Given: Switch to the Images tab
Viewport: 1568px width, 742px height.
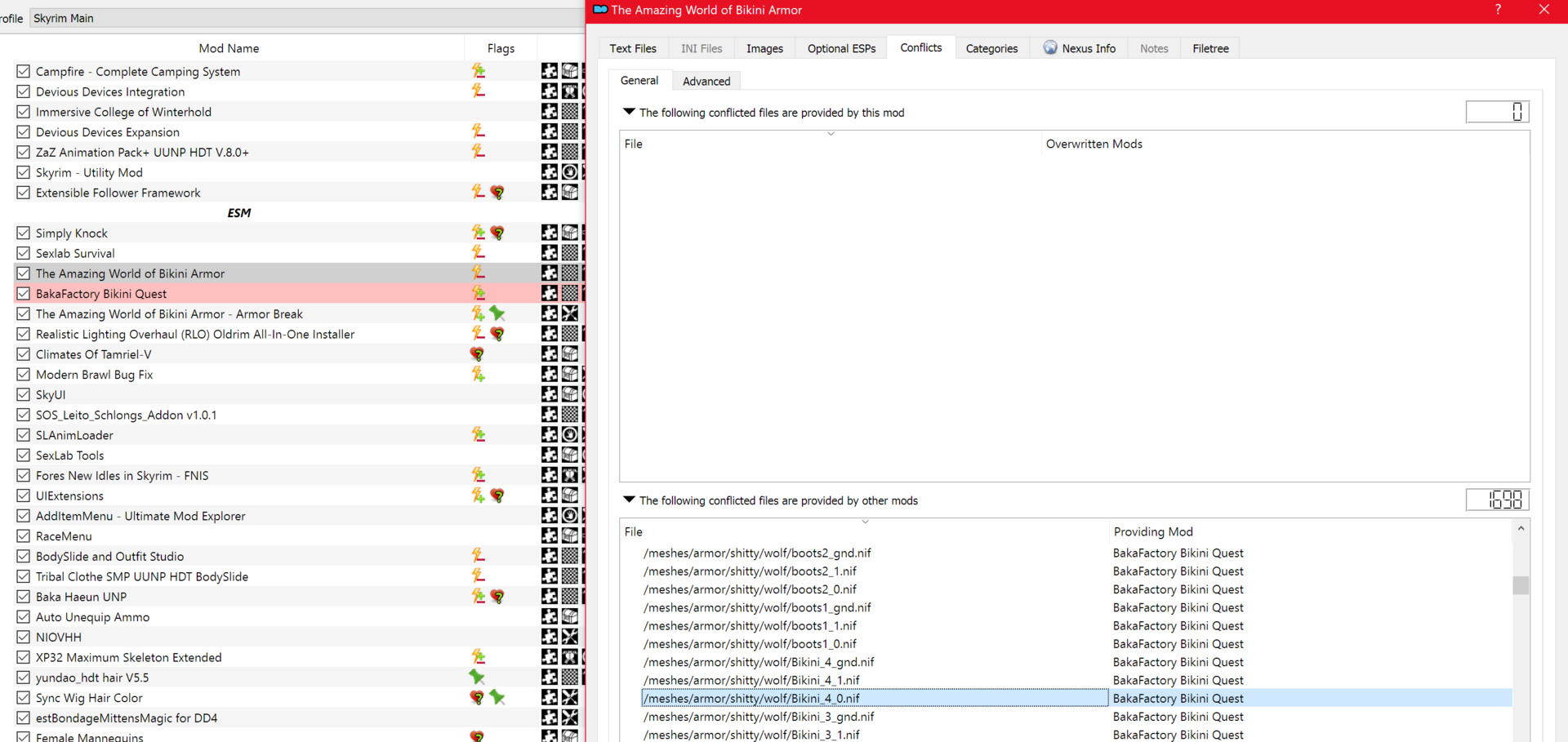Looking at the screenshot, I should (x=764, y=48).
